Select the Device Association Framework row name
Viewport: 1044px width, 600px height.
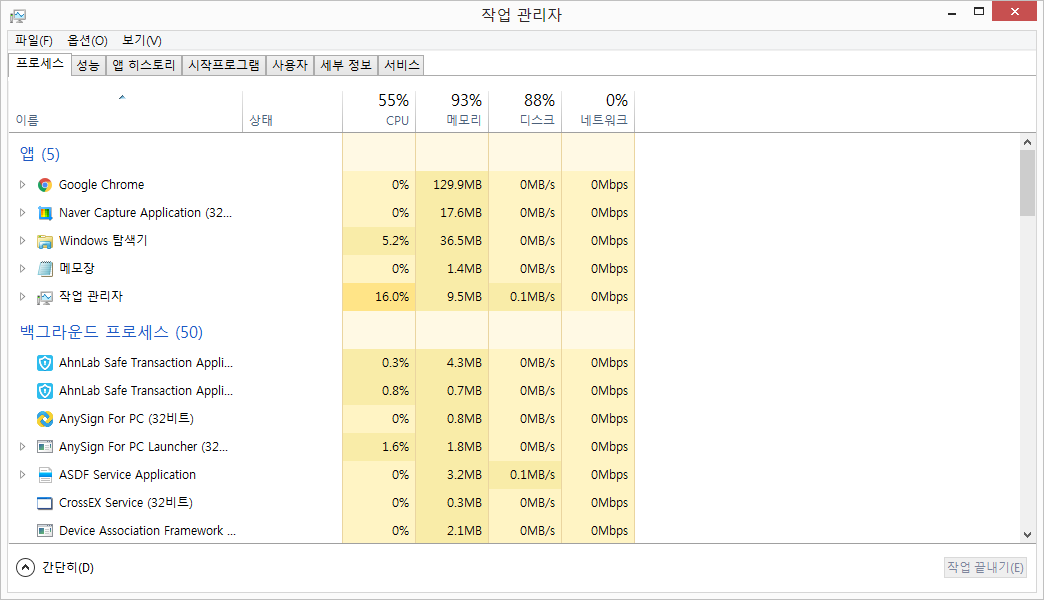coord(147,531)
